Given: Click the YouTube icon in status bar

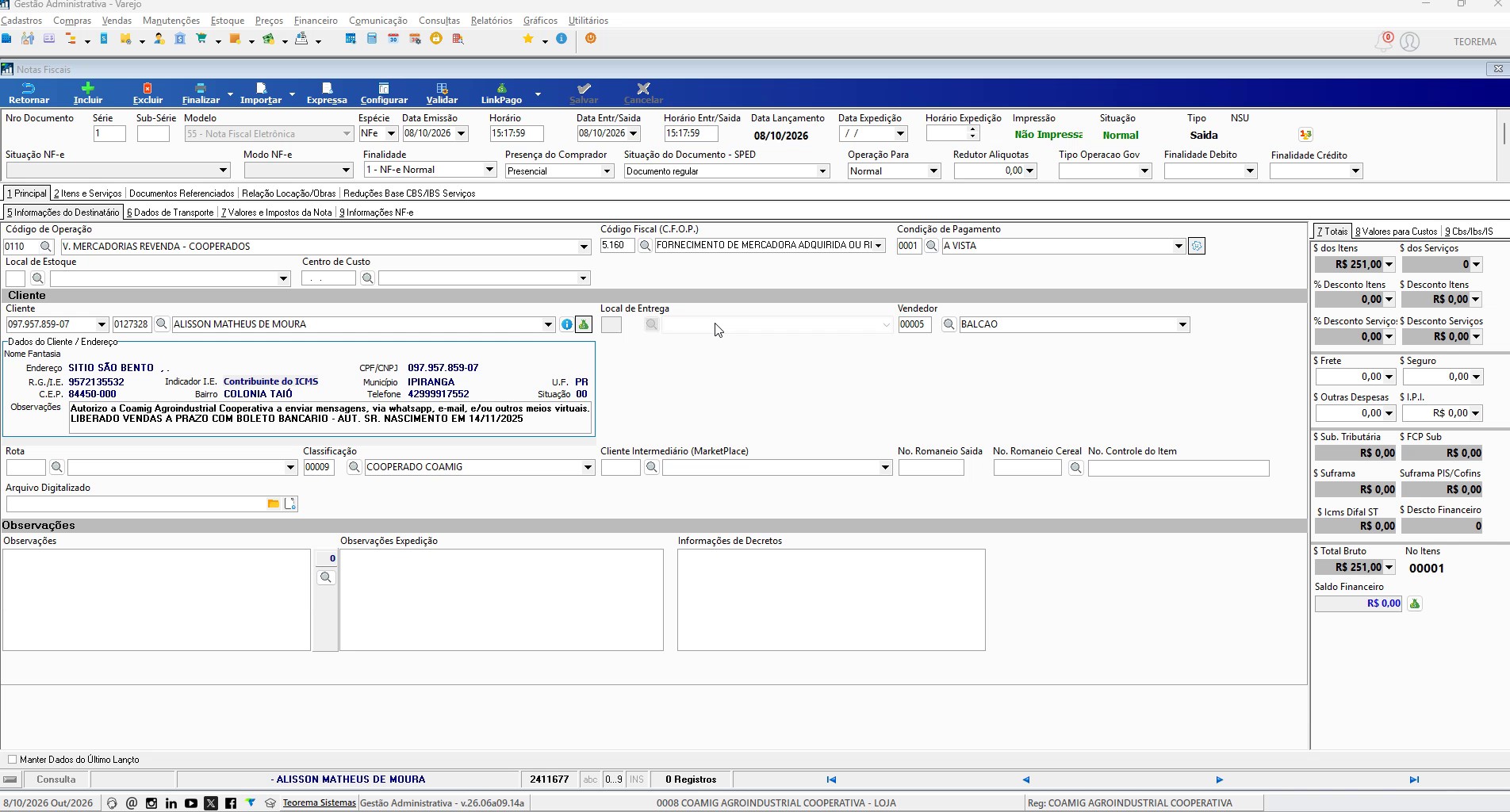Looking at the screenshot, I should (191, 803).
